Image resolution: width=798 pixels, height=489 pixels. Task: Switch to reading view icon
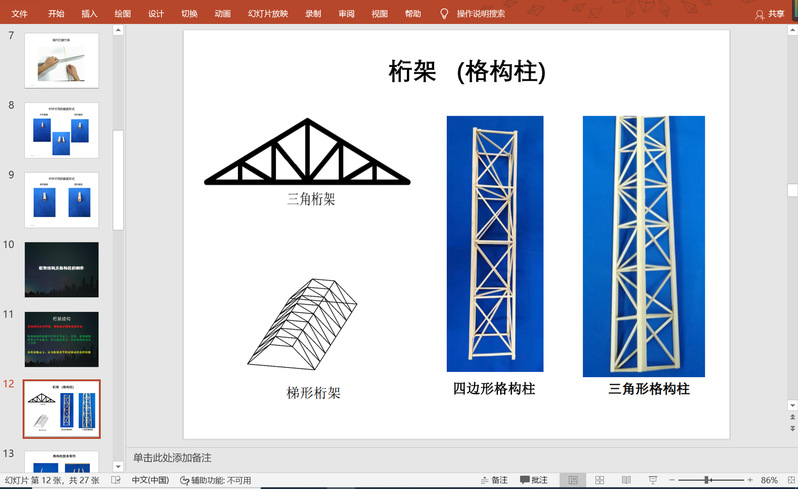pos(624,480)
